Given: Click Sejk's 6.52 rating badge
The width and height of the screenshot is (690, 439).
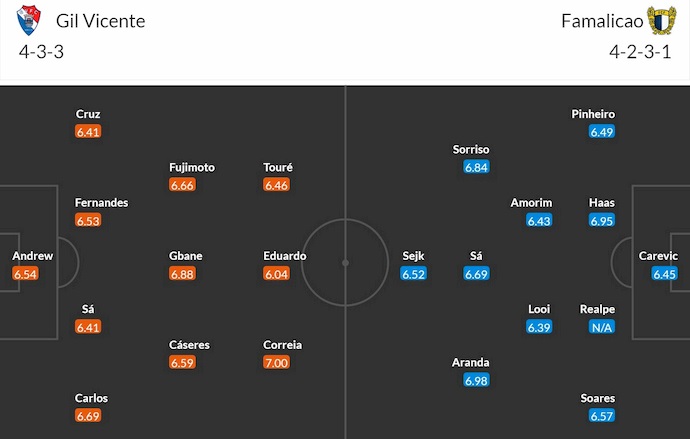Looking at the screenshot, I should 414,273.
